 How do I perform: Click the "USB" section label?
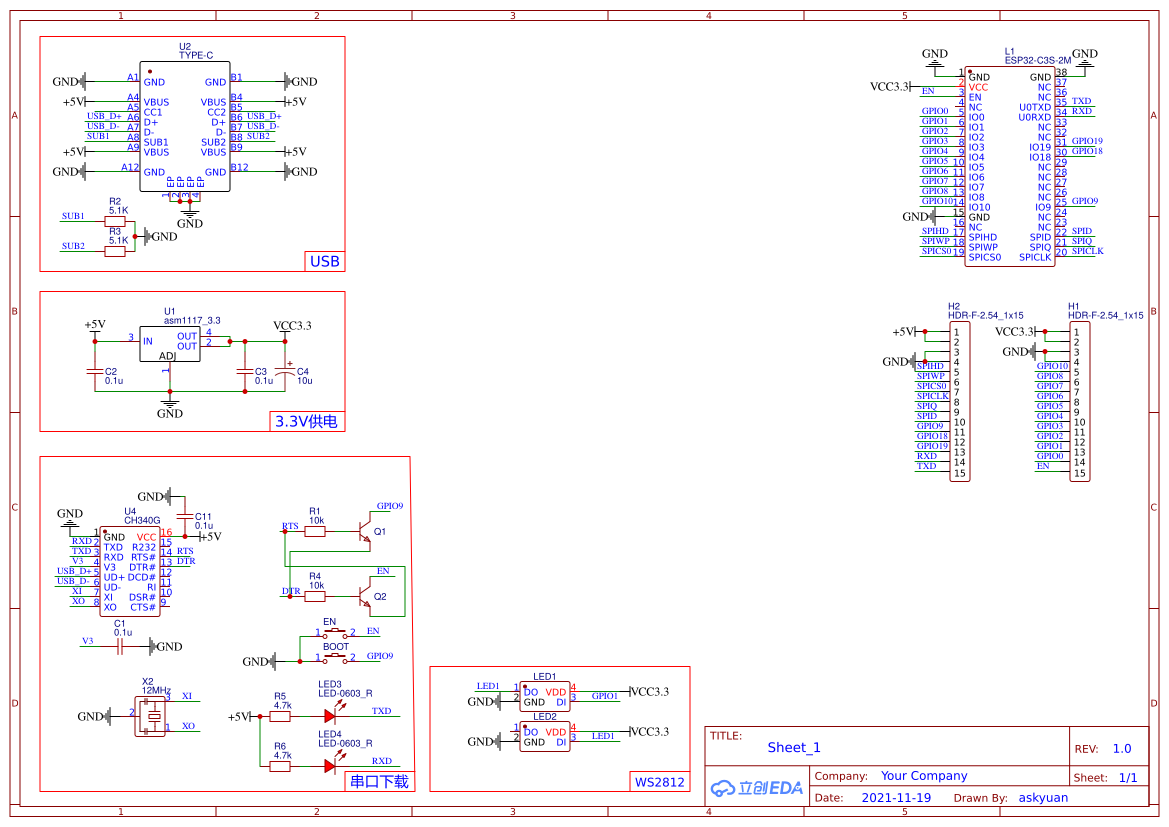pos(325,262)
